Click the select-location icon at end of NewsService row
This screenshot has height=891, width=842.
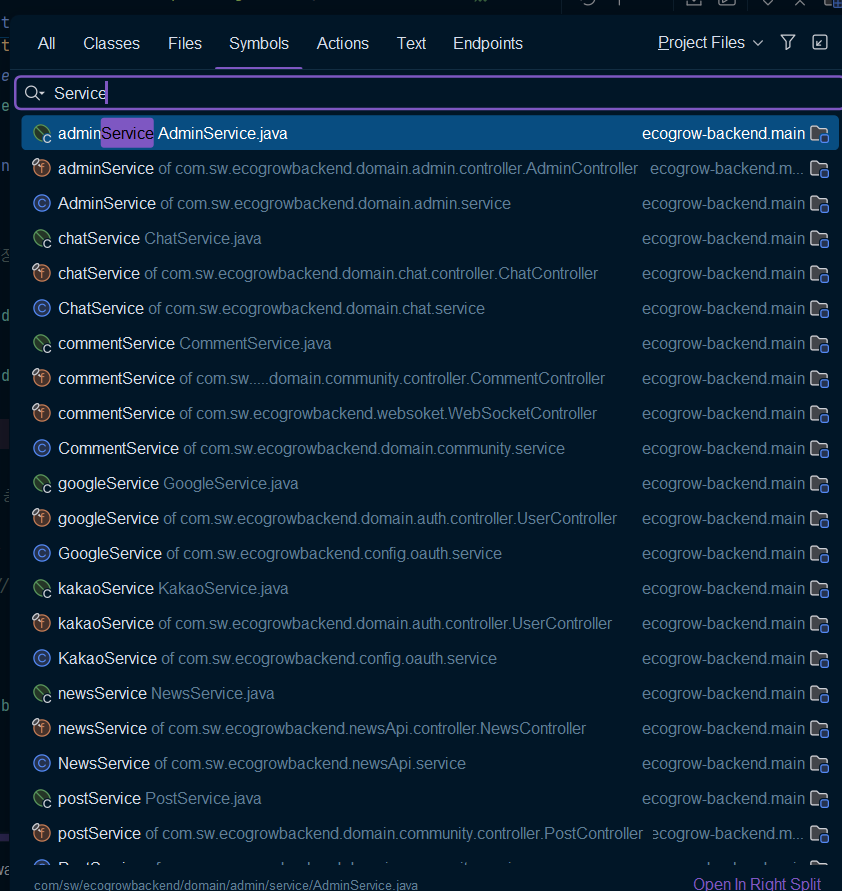820,763
